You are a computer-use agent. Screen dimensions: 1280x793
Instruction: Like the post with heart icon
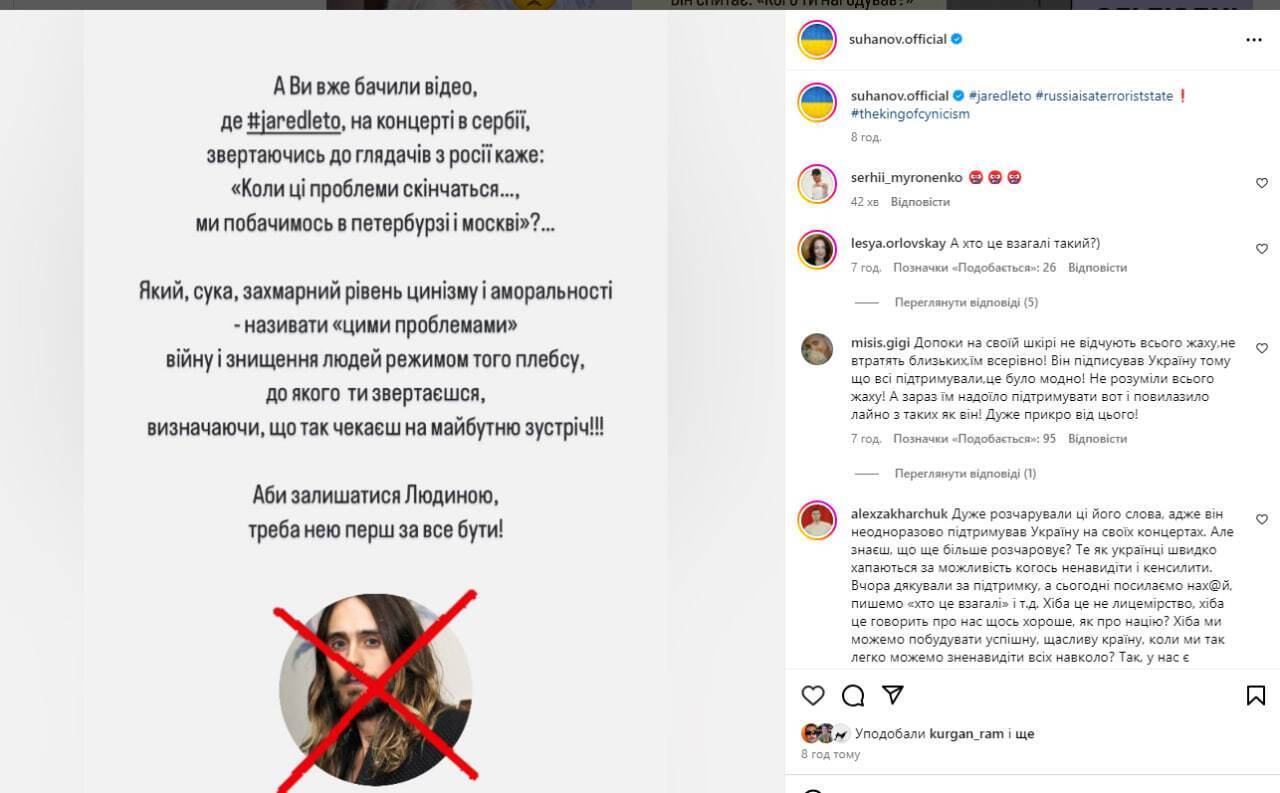(x=813, y=695)
